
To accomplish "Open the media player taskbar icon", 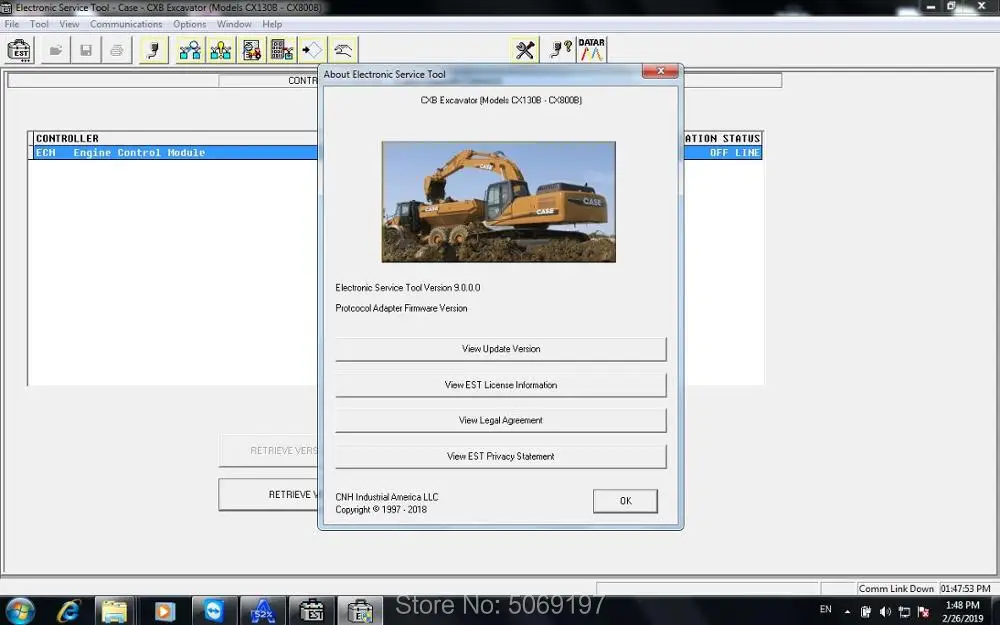I will click(x=164, y=612).
